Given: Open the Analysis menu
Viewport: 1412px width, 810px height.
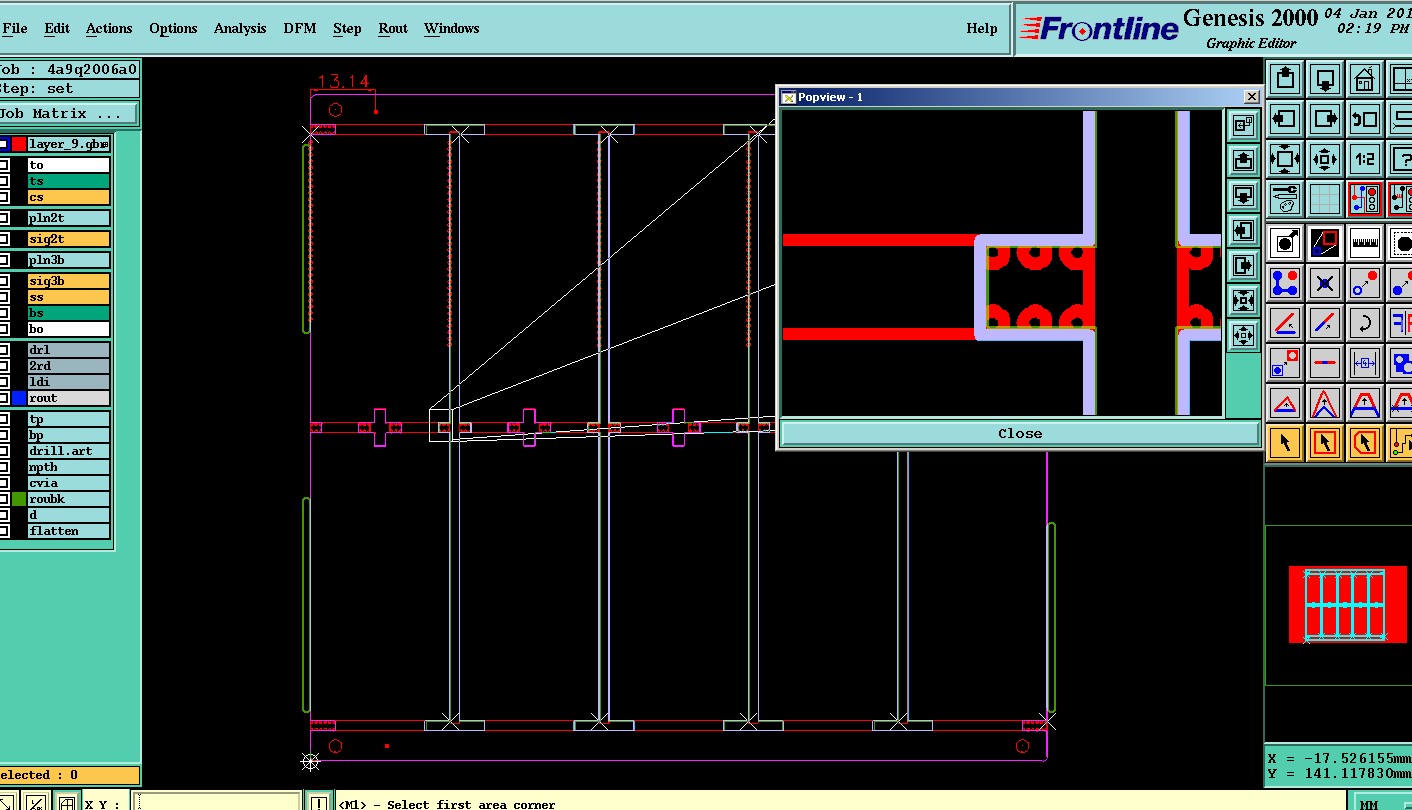Looking at the screenshot, I should coord(240,28).
